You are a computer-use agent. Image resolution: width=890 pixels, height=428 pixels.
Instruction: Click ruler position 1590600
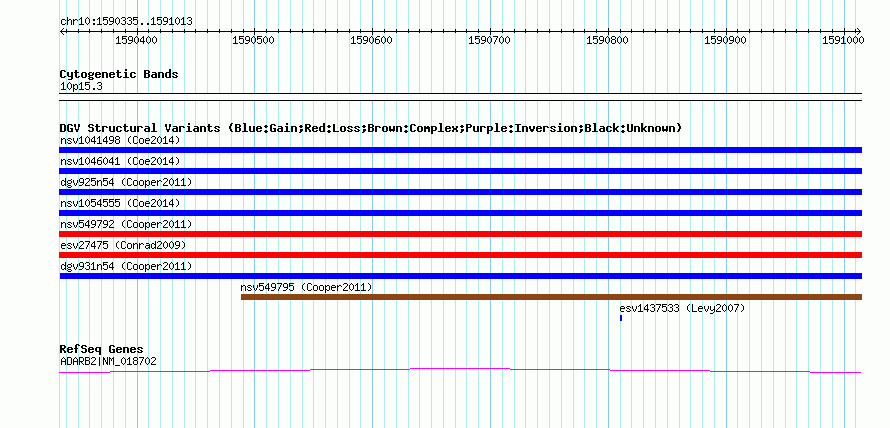point(372,40)
